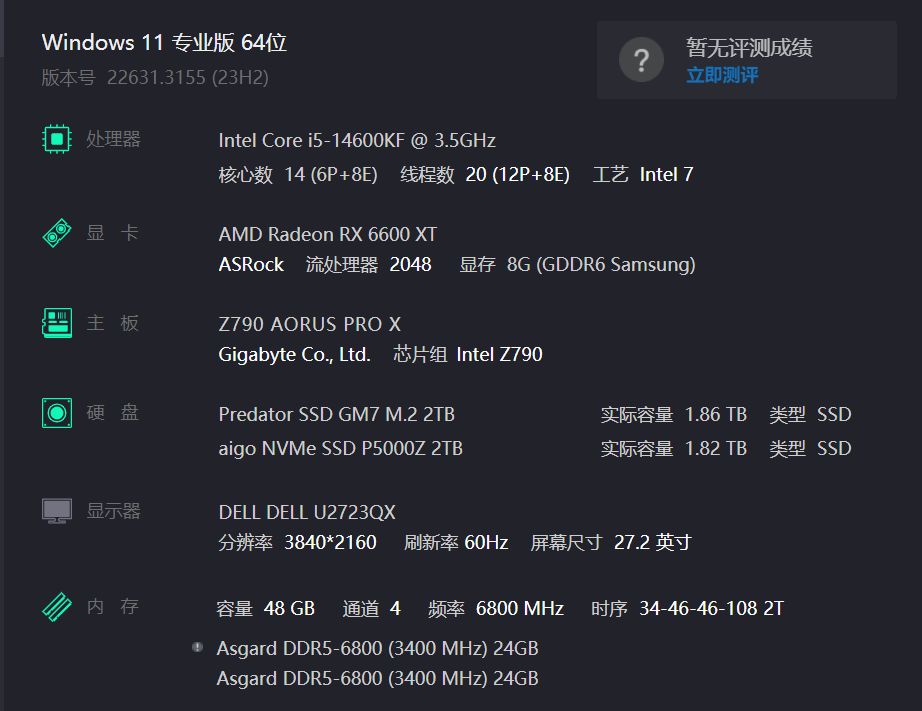Select the aigo NVMe SSD P5000Z row
This screenshot has height=711, width=922.
pos(340,448)
